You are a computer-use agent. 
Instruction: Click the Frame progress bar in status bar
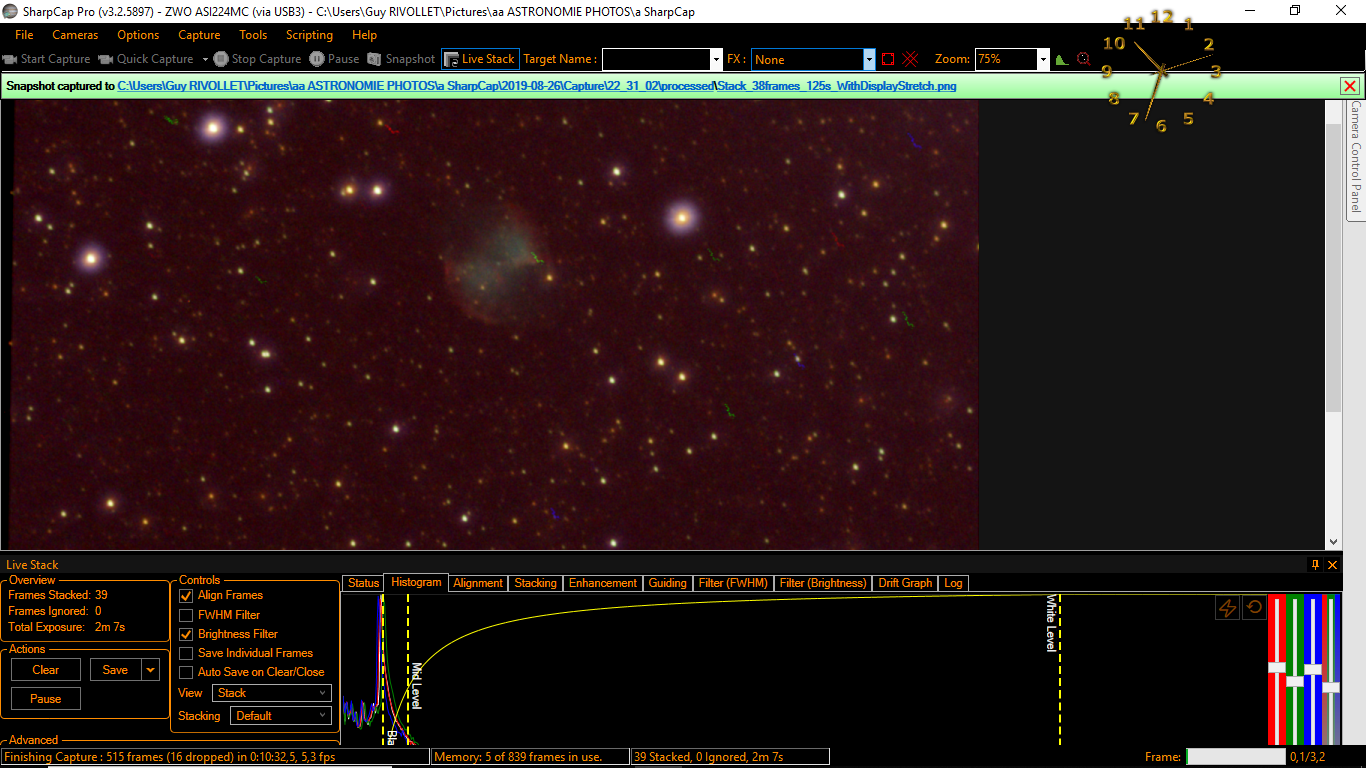click(x=1236, y=757)
